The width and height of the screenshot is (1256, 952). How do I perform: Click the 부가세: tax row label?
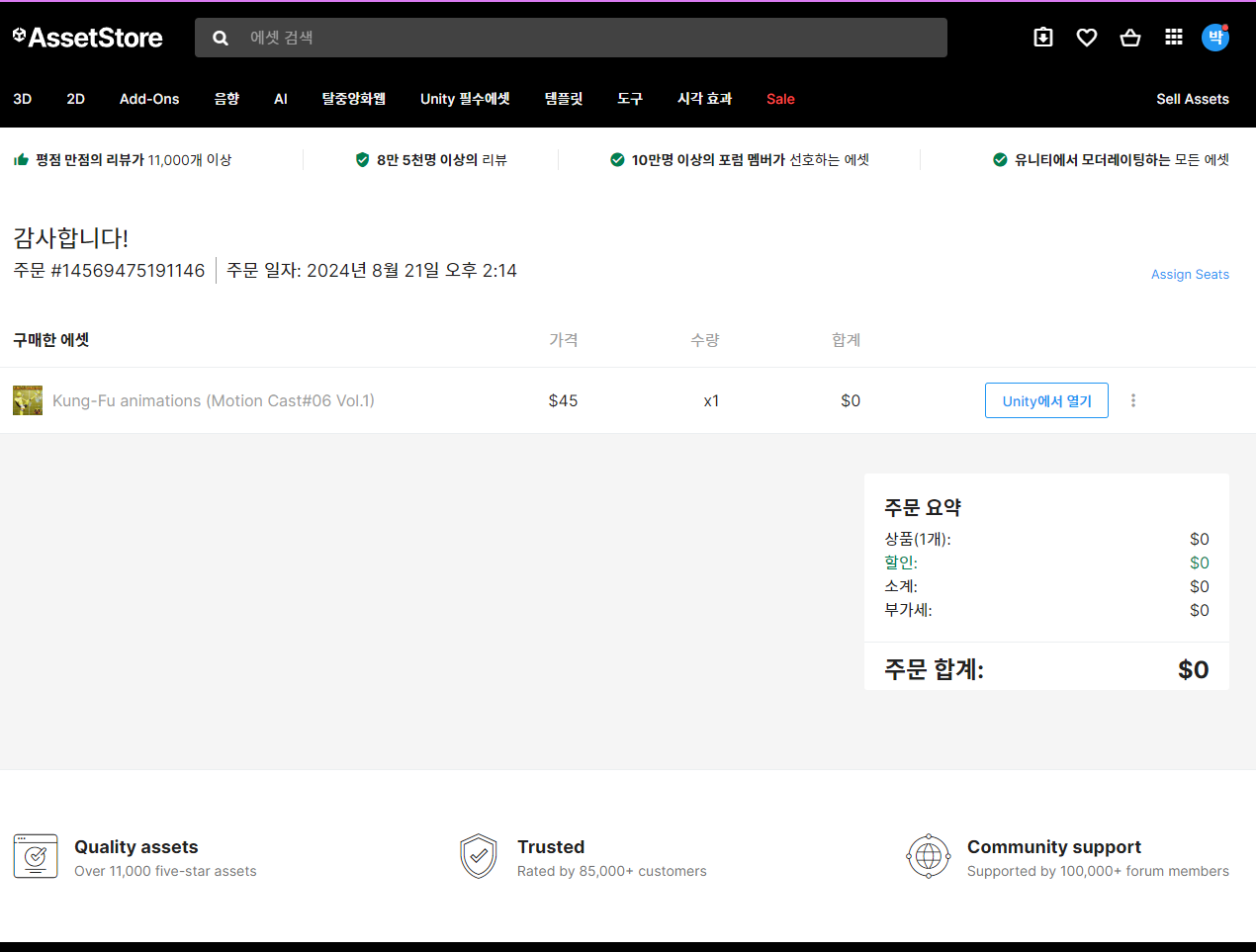(x=908, y=610)
